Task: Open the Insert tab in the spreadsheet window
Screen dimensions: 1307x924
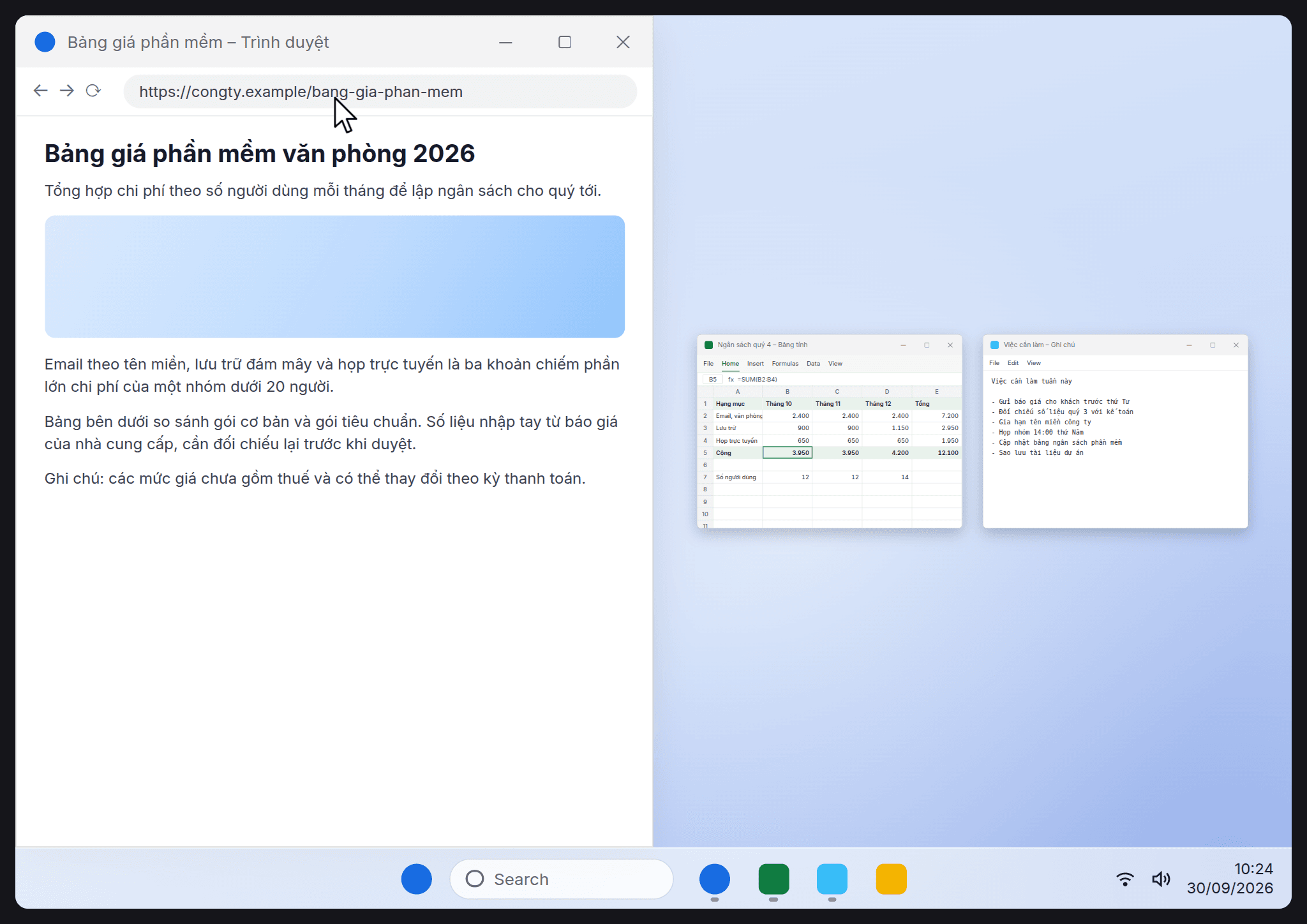Action: click(x=756, y=364)
